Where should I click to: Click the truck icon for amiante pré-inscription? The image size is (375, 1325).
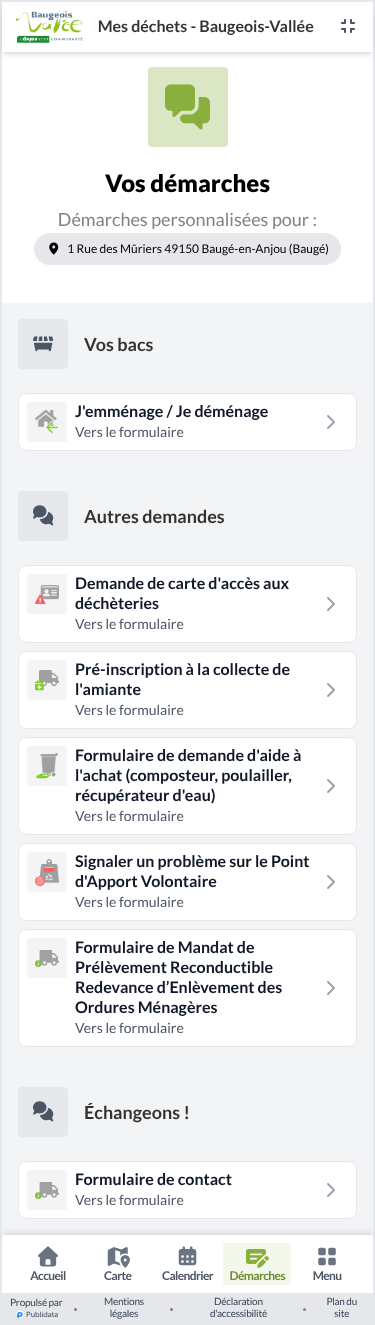click(x=47, y=680)
